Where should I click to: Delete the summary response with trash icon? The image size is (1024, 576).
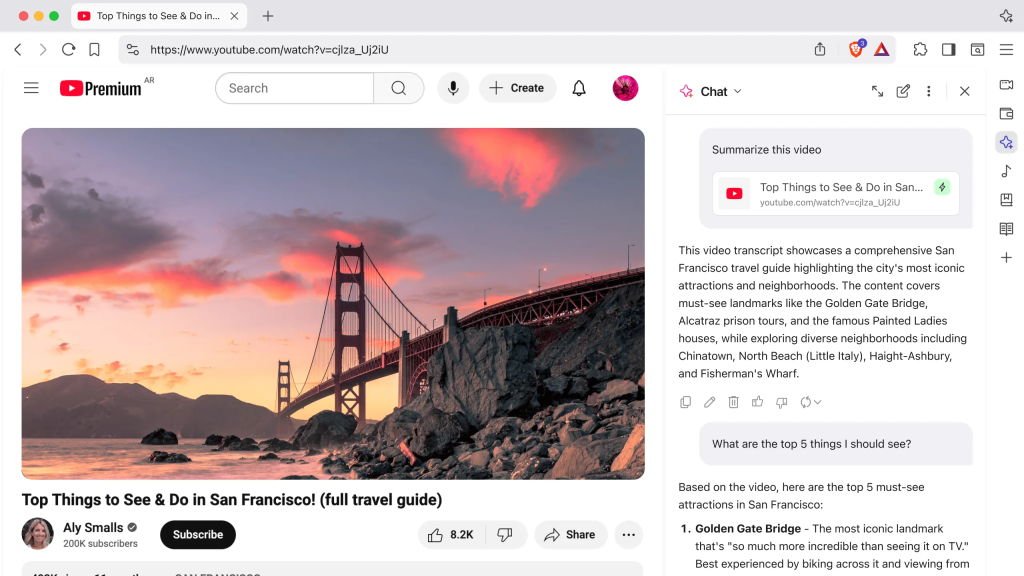733,402
